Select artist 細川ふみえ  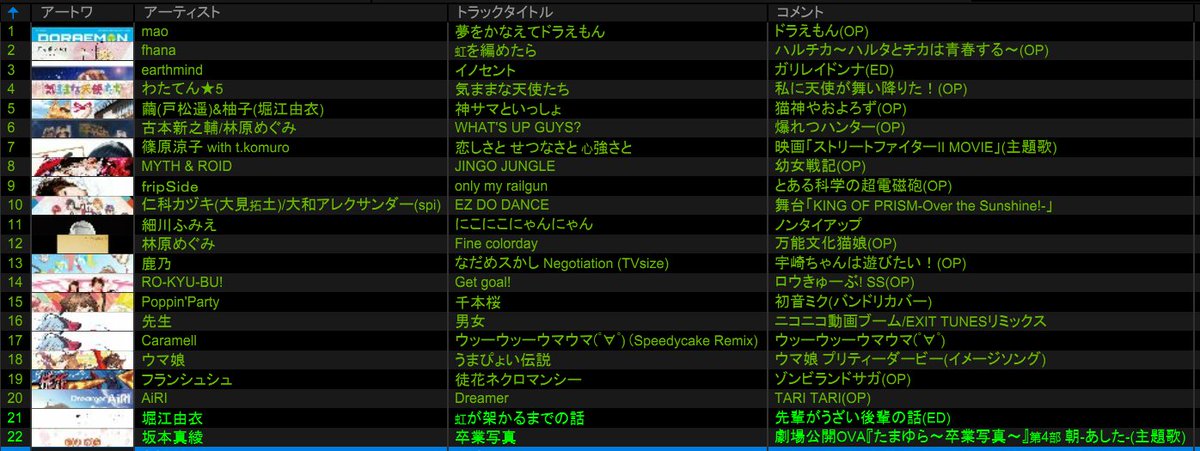tap(179, 225)
